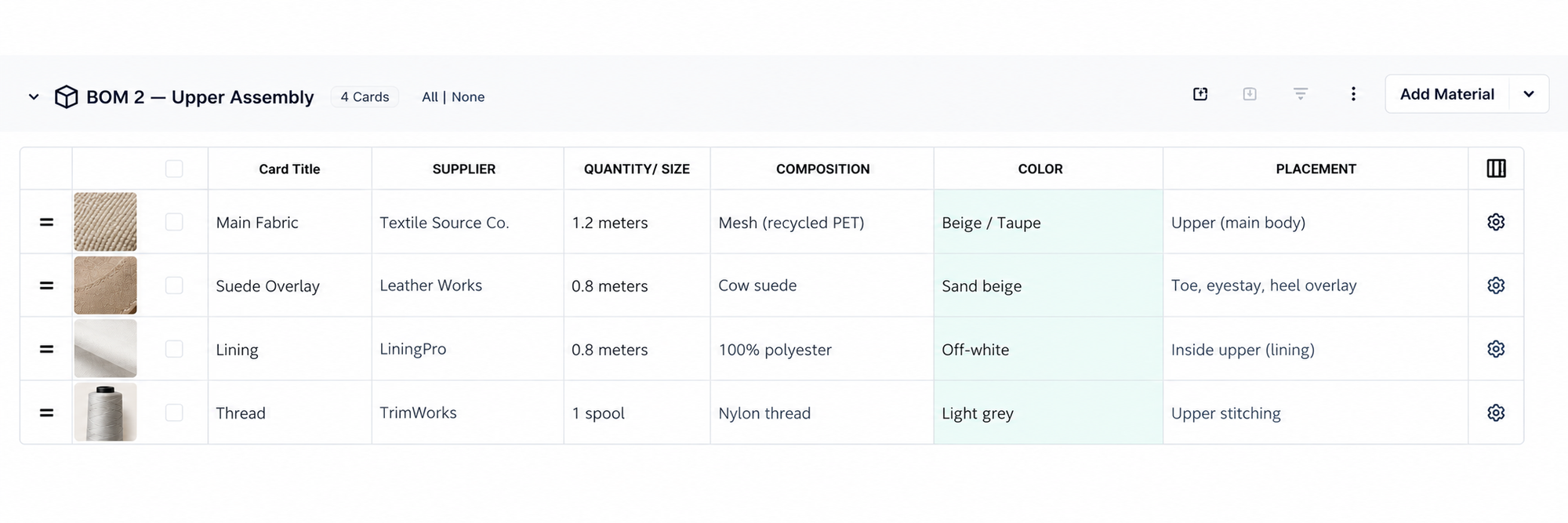1568x523 pixels.
Task: Toggle the select-all checkbox in header
Action: [x=174, y=169]
